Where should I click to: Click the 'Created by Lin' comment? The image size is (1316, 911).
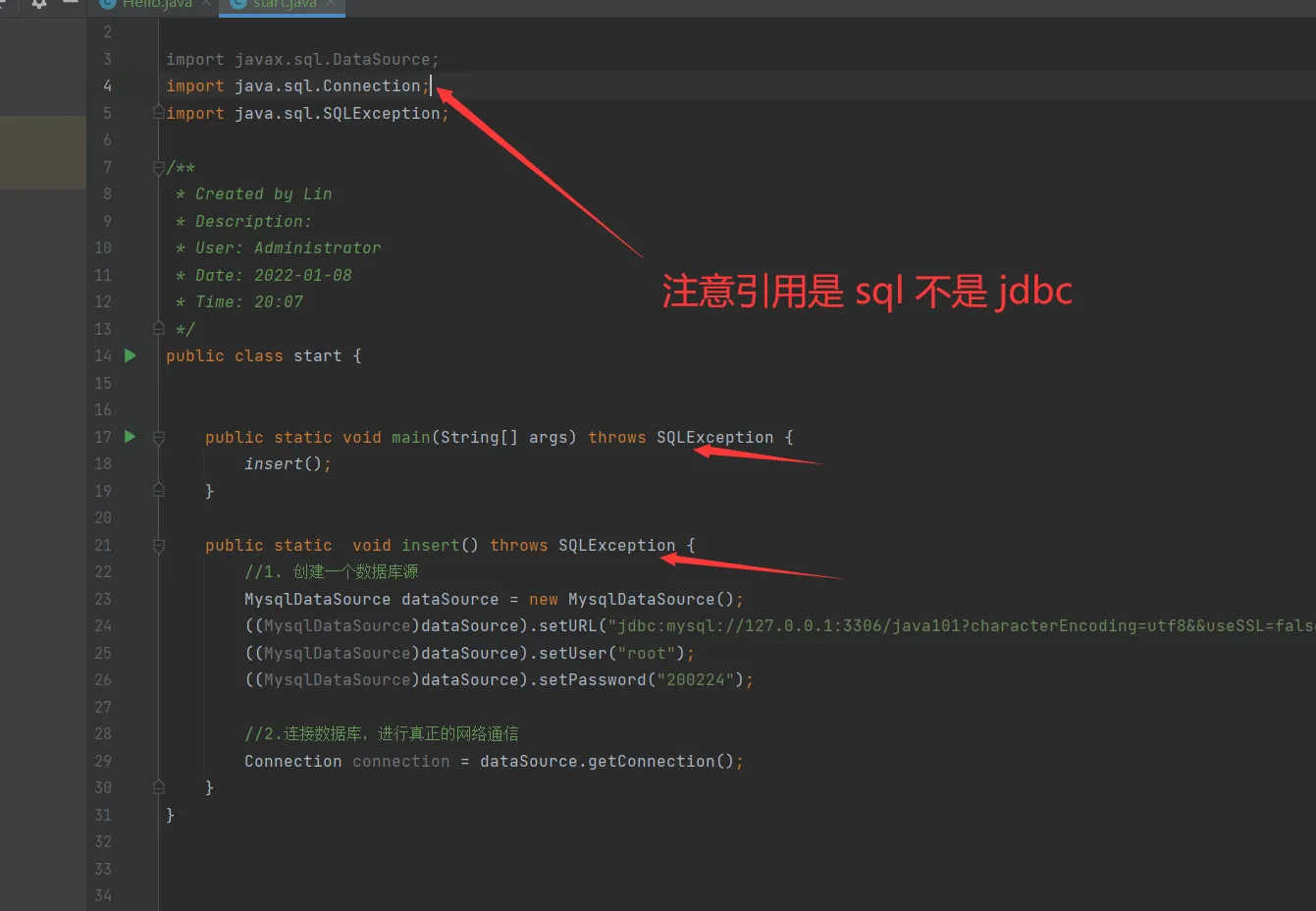[263, 194]
